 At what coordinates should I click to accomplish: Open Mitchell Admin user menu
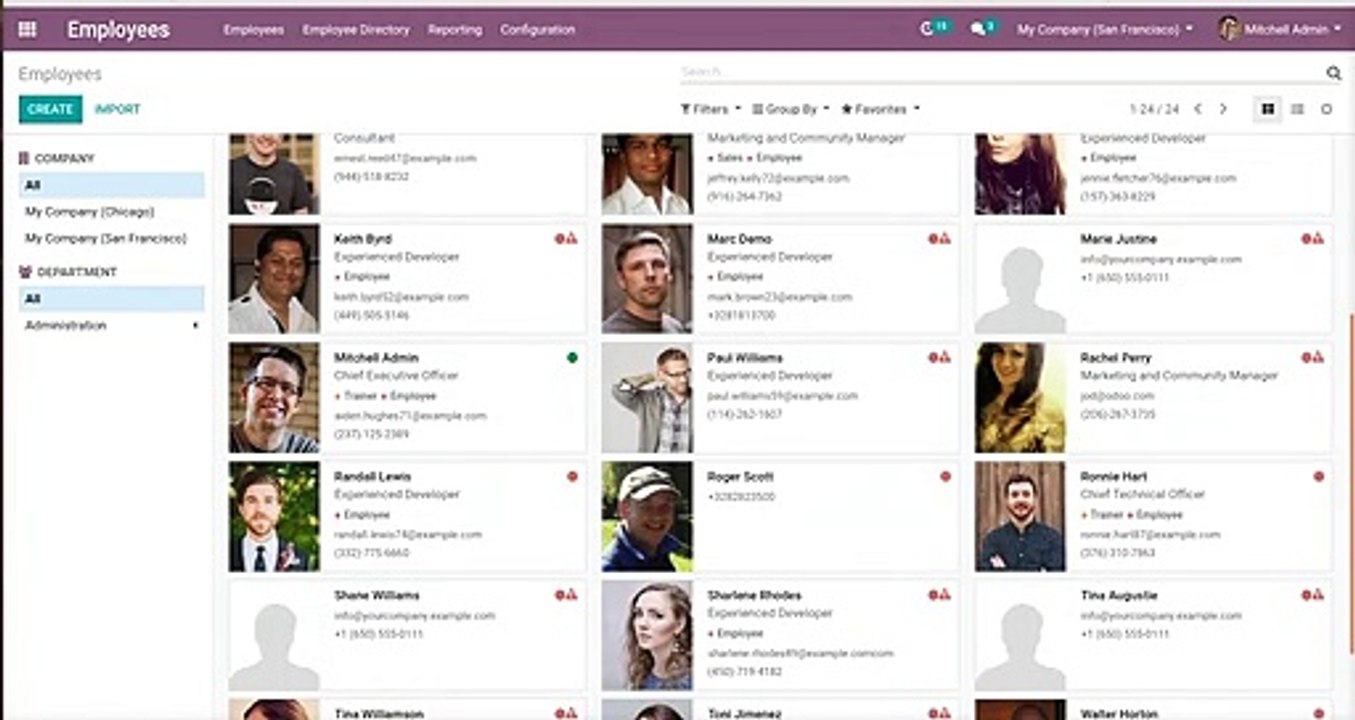(1280, 30)
